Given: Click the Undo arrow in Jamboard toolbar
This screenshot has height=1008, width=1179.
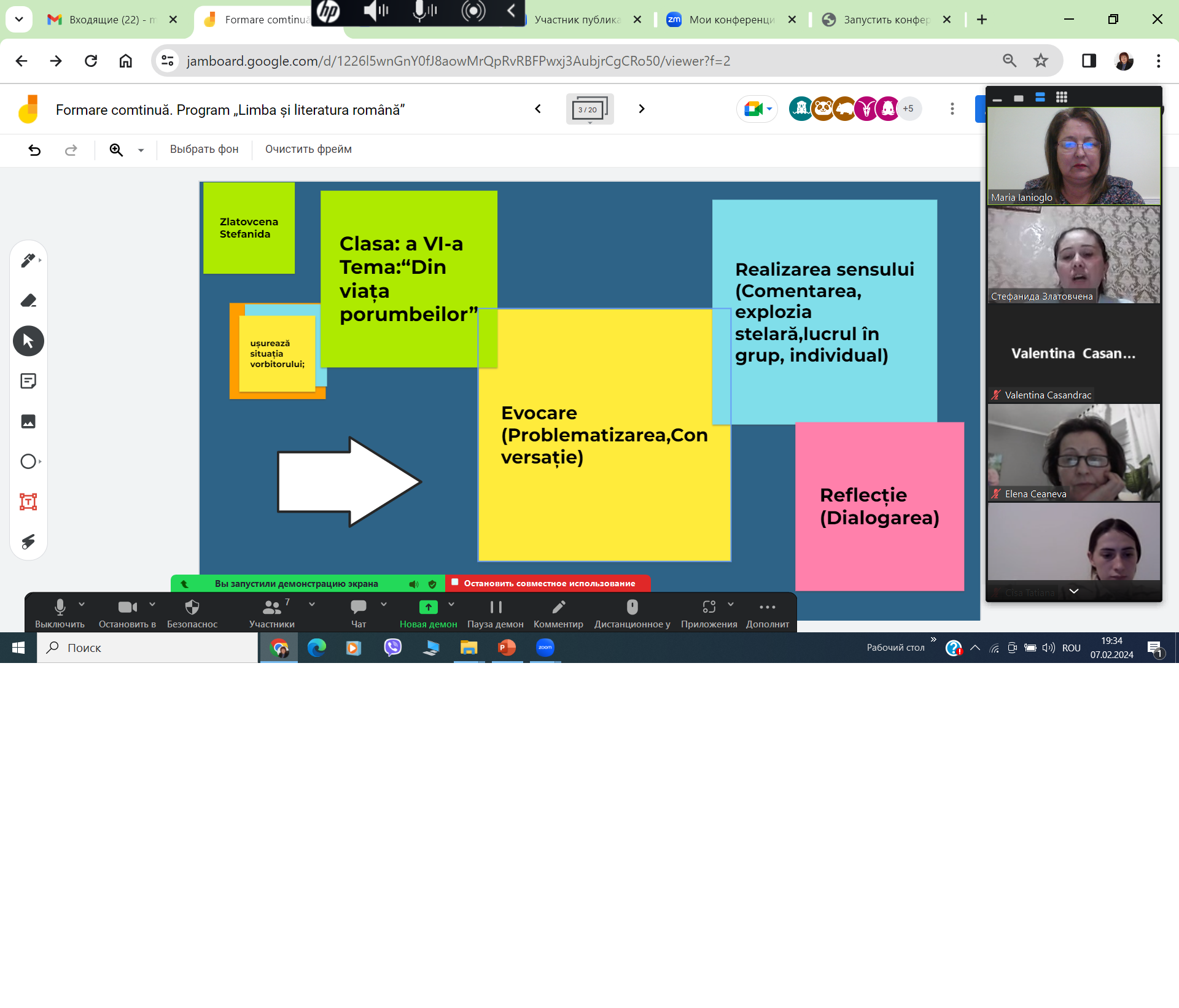Looking at the screenshot, I should click(x=34, y=150).
